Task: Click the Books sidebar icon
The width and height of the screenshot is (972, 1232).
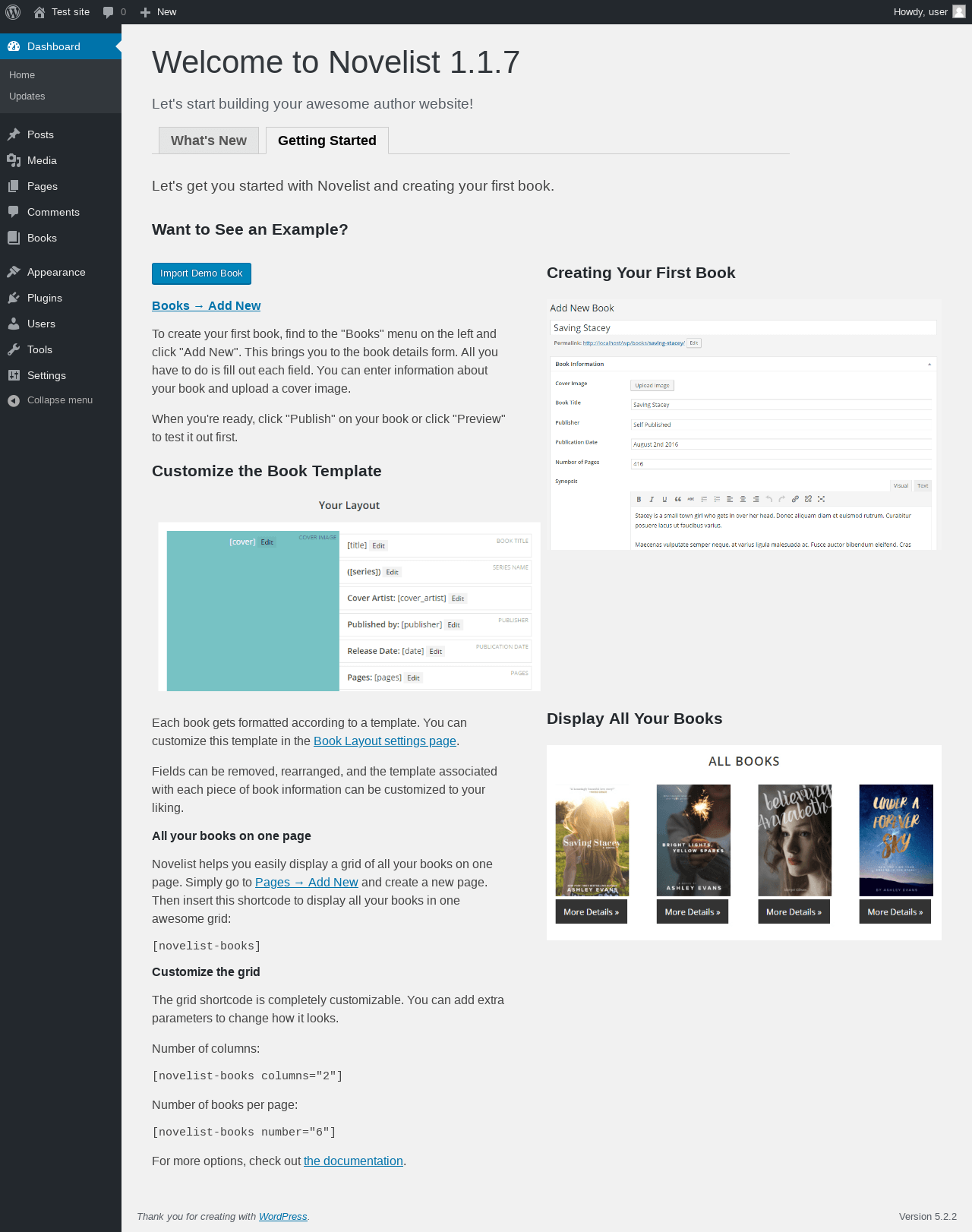Action: click(14, 238)
